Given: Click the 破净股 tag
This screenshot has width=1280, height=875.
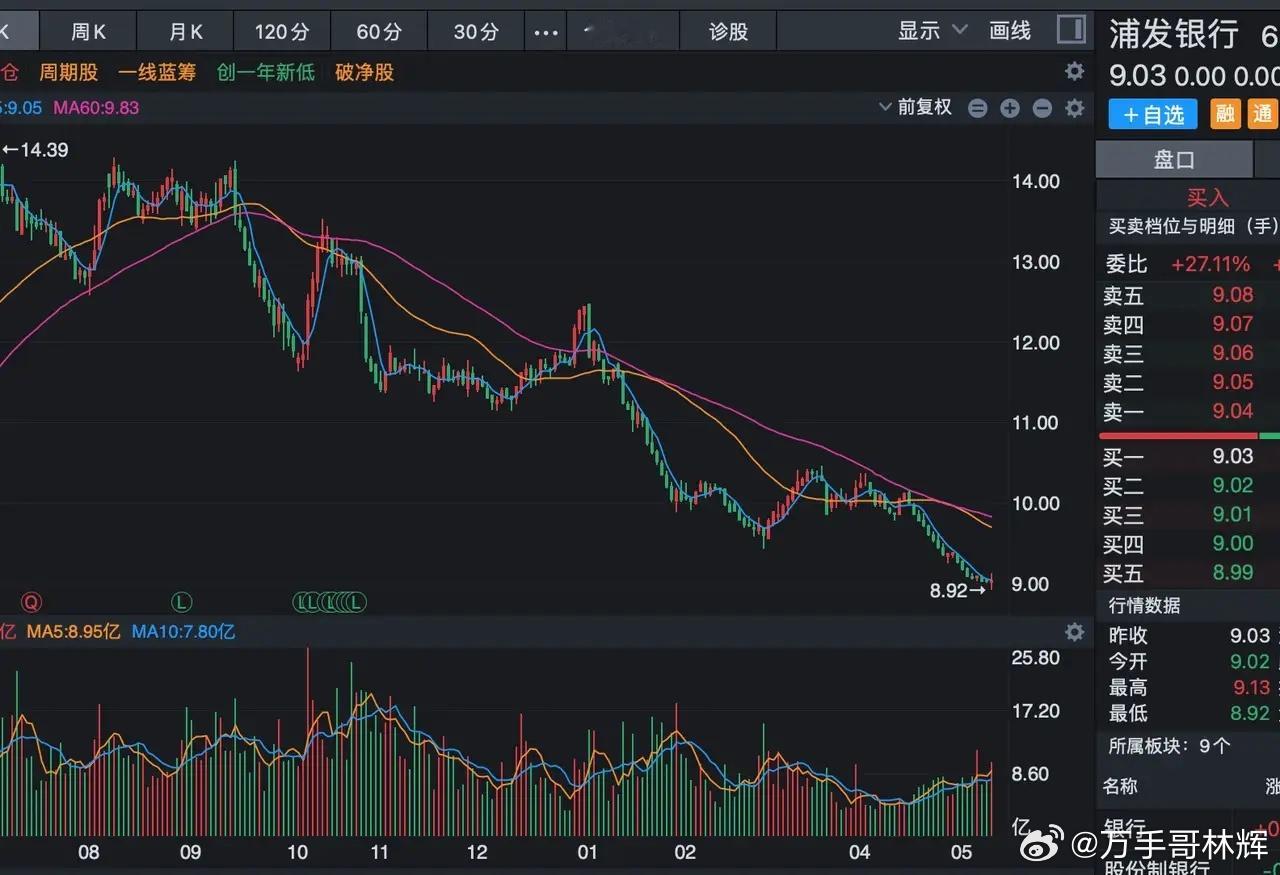Looking at the screenshot, I should pos(365,73).
